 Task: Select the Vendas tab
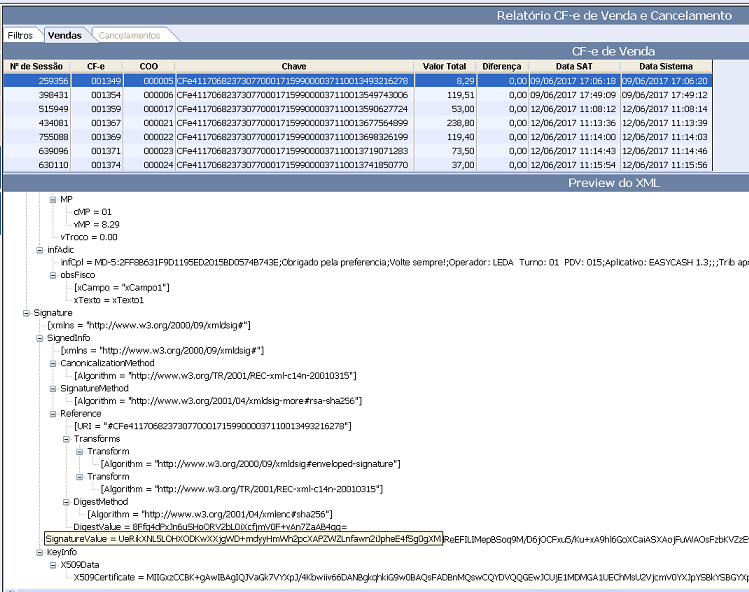click(x=64, y=35)
